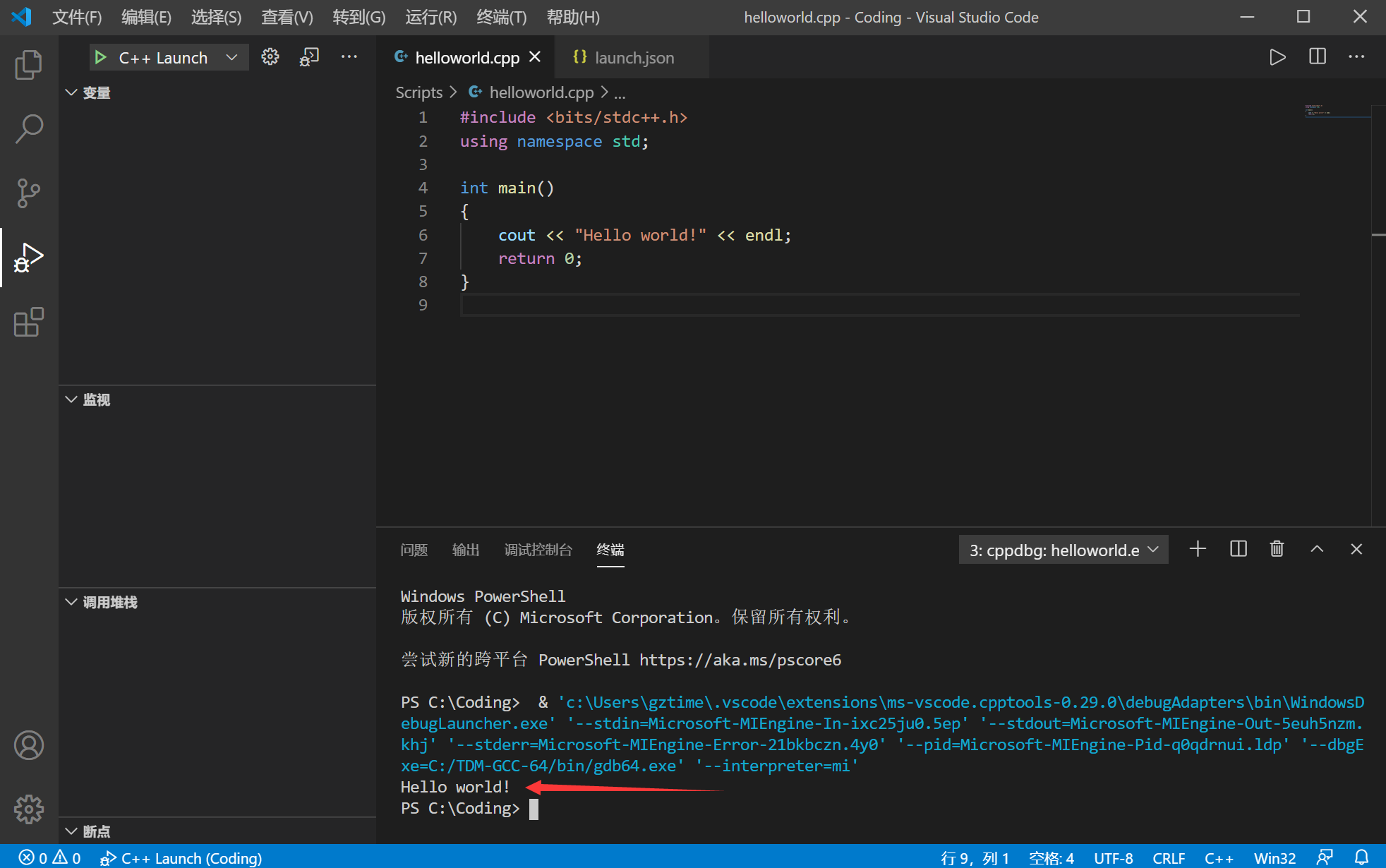
Task: Start debugging with green play arrow
Action: pos(100,58)
